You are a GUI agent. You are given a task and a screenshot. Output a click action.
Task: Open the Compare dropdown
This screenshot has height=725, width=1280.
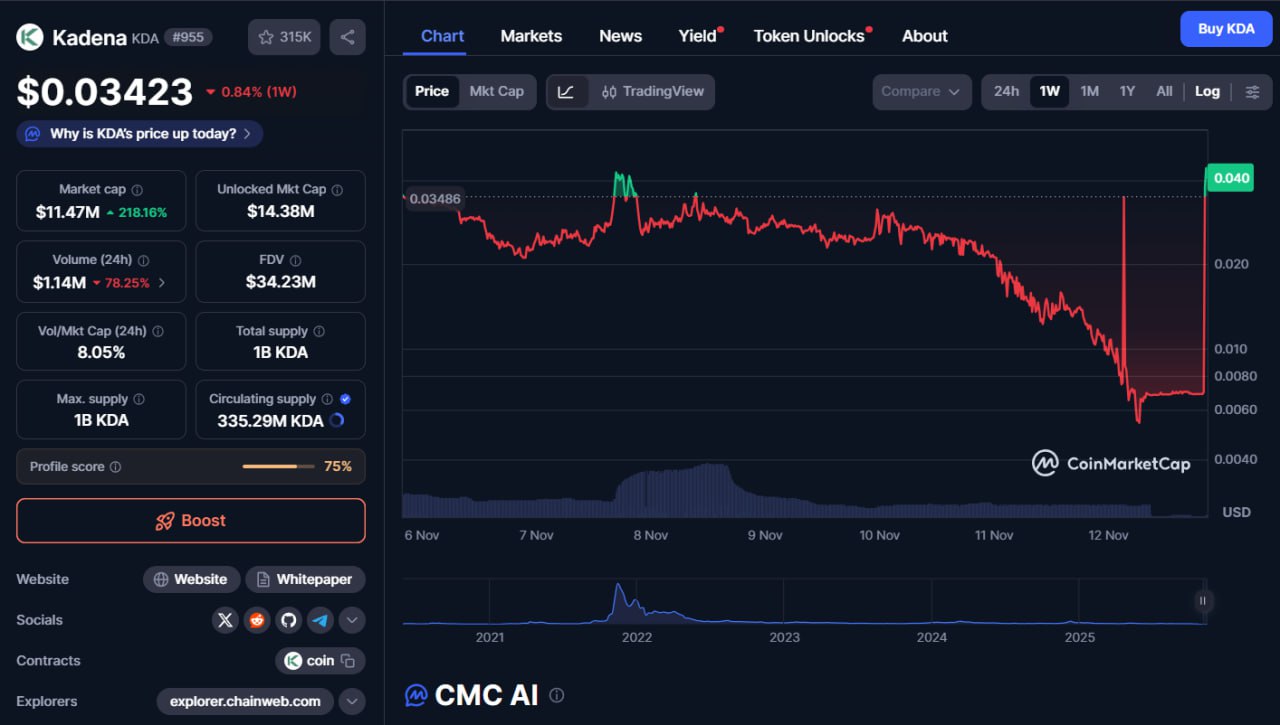(x=921, y=92)
